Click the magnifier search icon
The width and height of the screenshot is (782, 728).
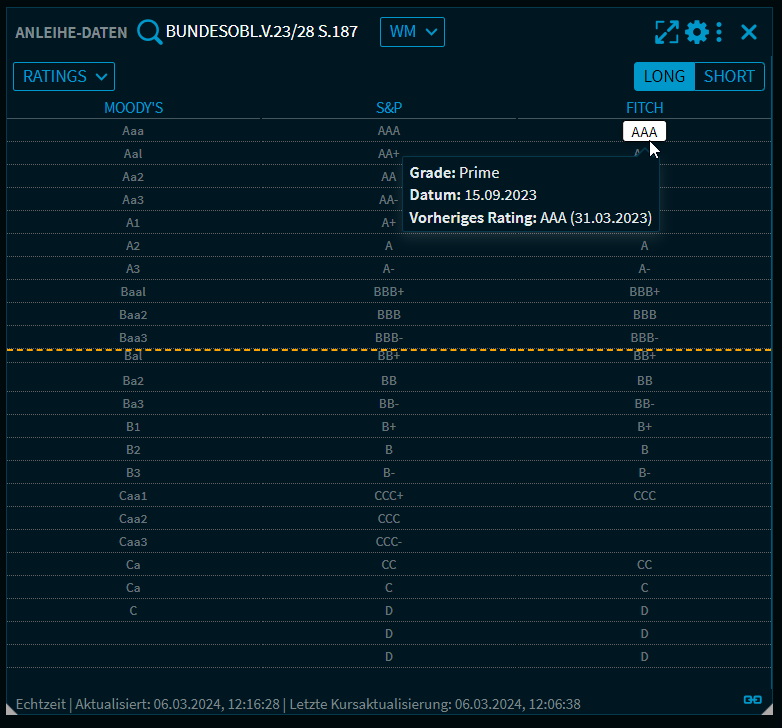tap(149, 32)
